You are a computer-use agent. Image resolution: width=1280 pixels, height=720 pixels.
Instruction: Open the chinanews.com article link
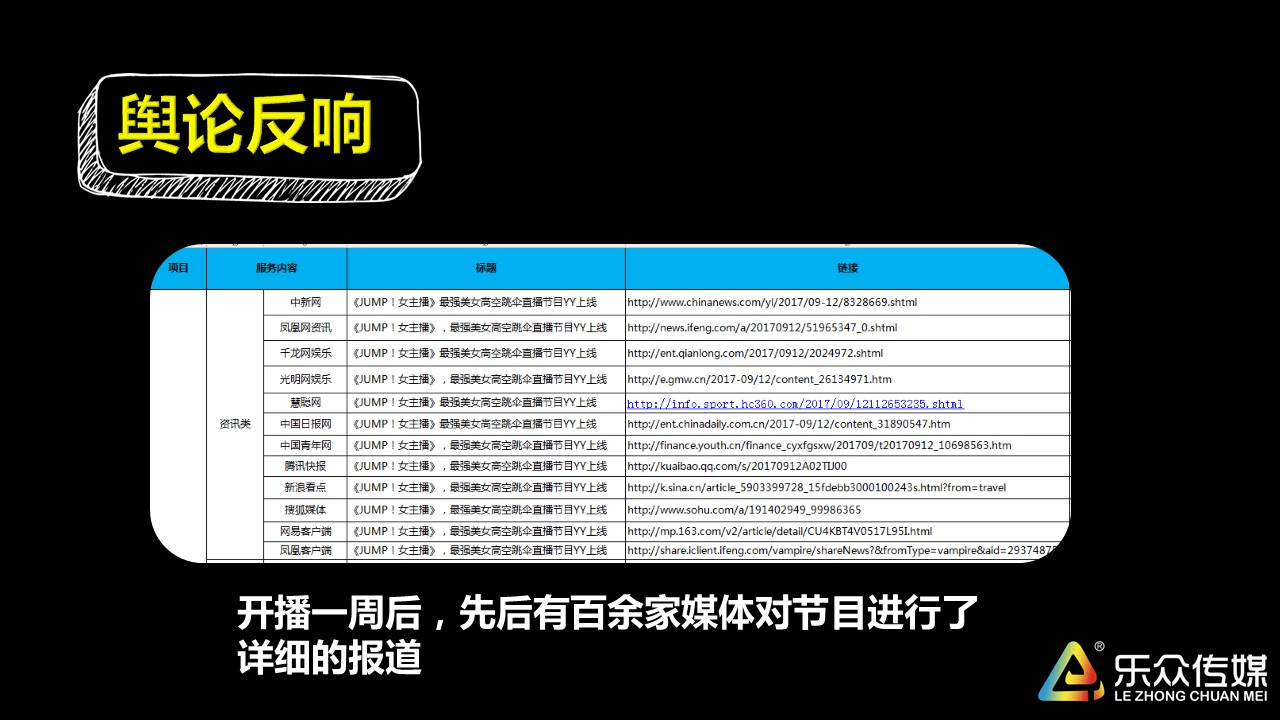[x=771, y=302]
